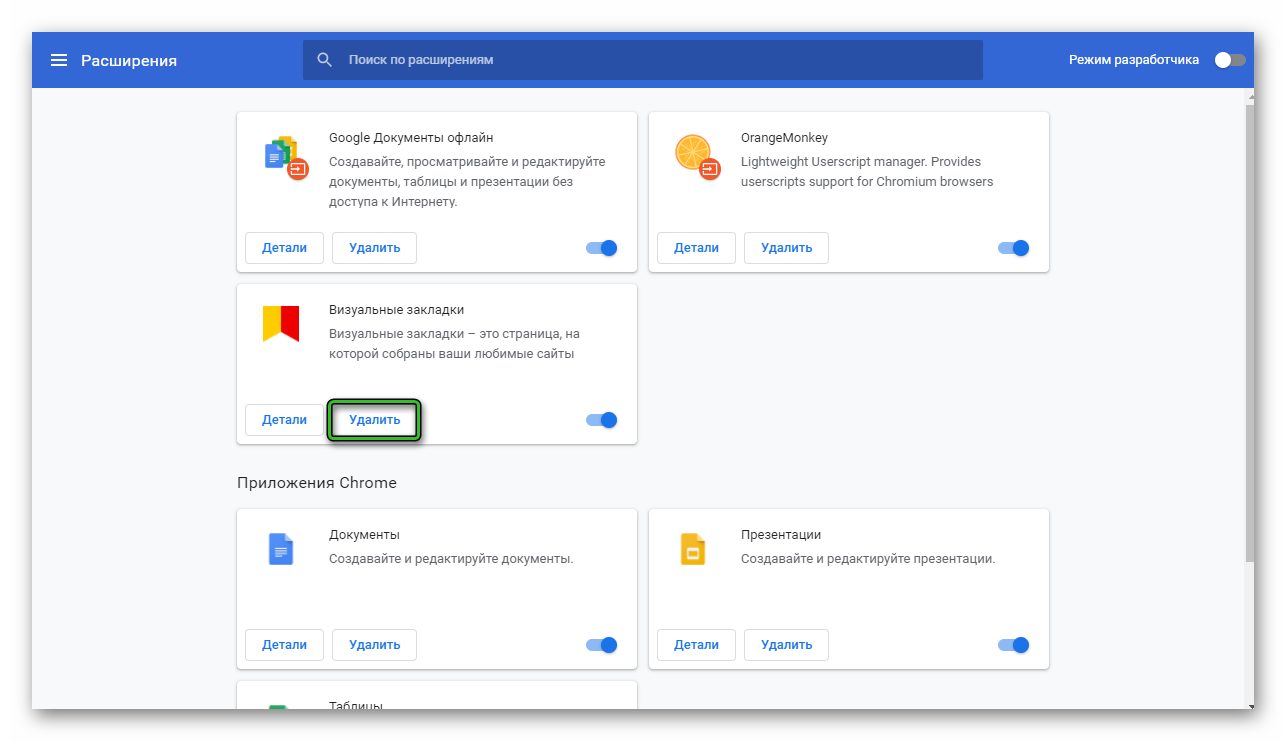This screenshot has height=741, width=1286.
Task: Click Удалить for OrangeMonkey
Action: coord(786,248)
